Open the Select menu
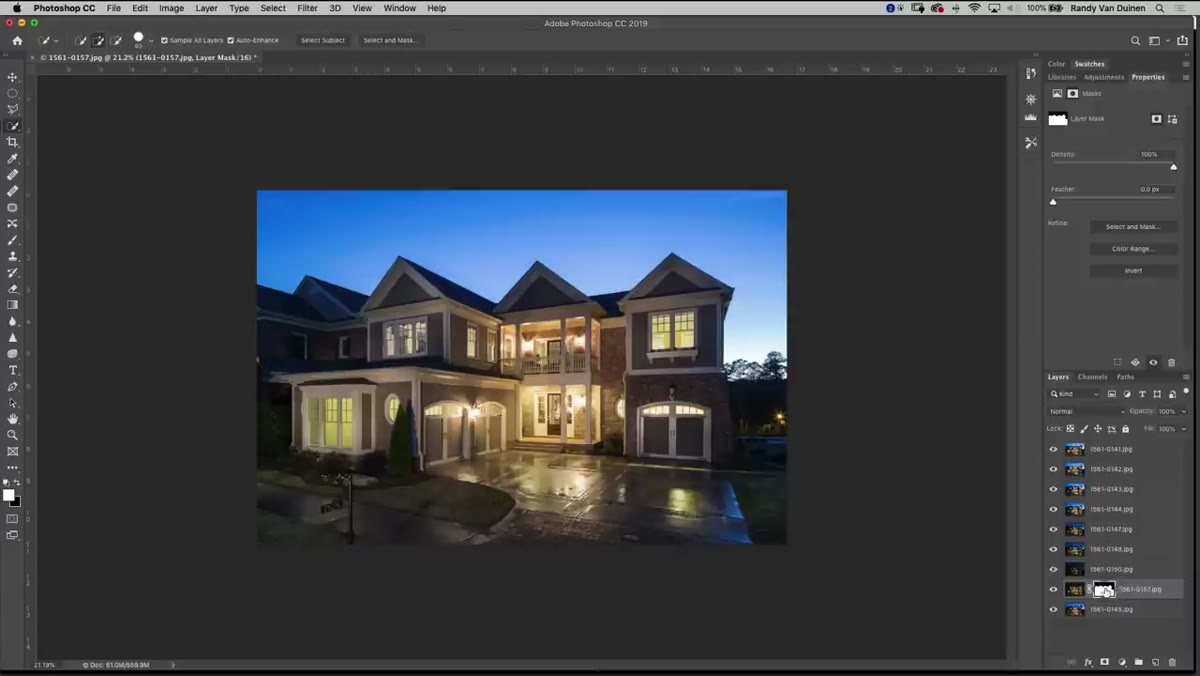 tap(273, 8)
